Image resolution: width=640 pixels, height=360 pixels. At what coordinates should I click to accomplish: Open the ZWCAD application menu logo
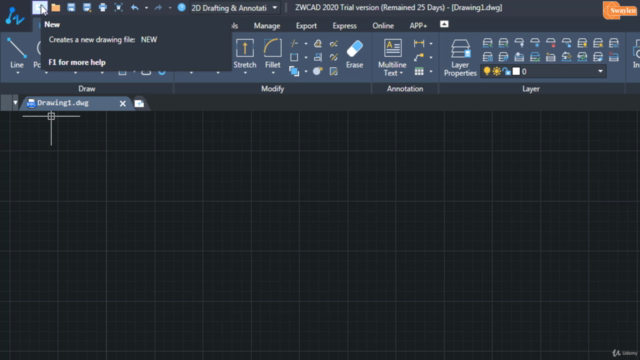(15, 16)
